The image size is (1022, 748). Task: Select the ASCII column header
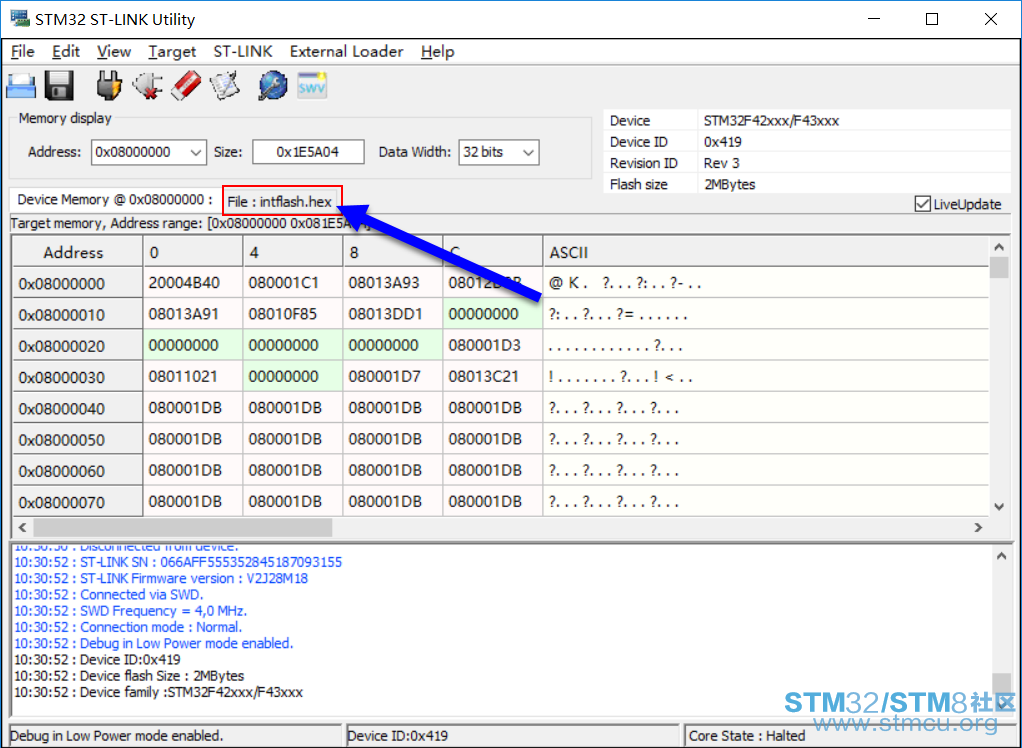click(x=765, y=252)
